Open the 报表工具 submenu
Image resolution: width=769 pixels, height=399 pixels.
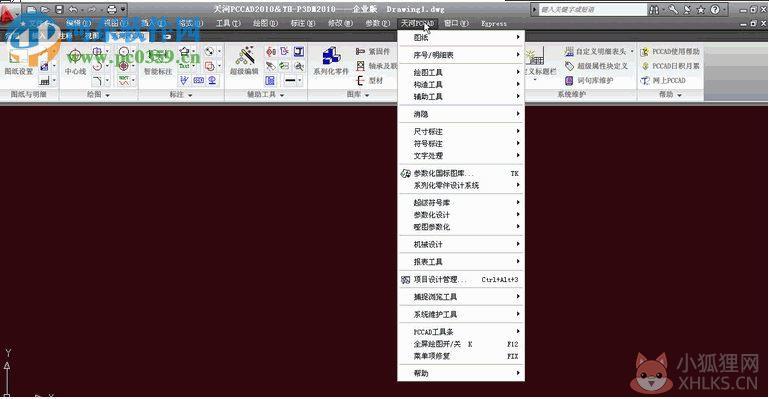pos(461,262)
